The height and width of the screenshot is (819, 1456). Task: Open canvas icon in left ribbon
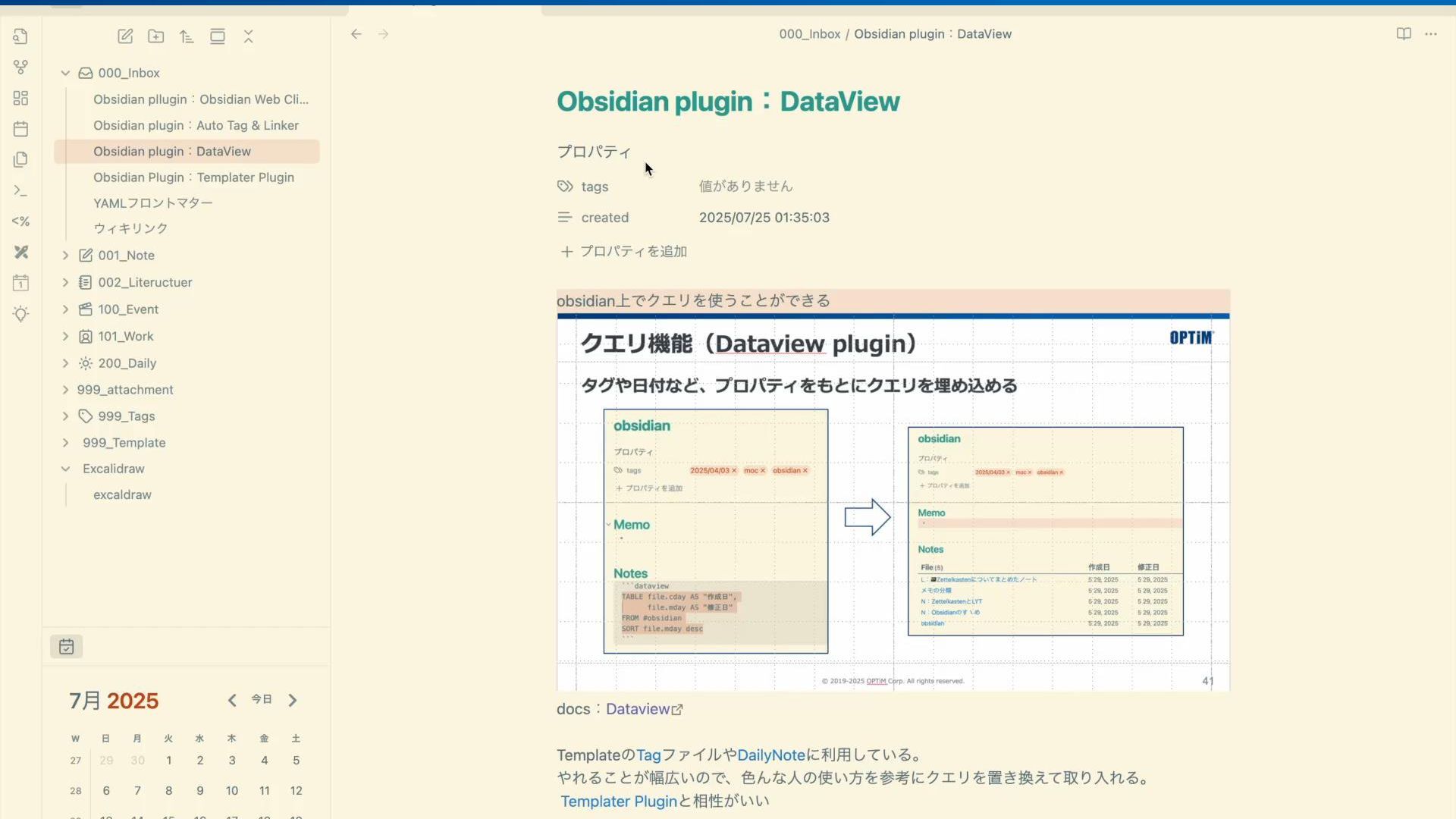coord(20,98)
